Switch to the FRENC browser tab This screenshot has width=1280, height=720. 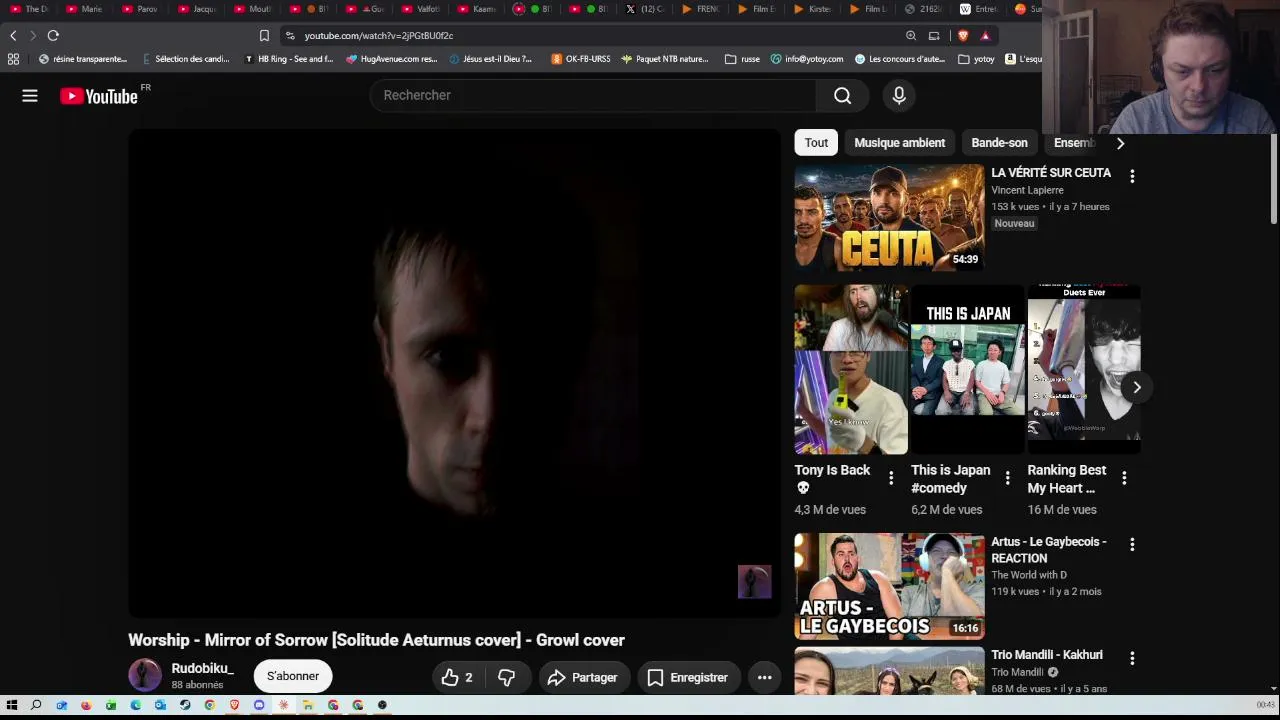pos(701,9)
